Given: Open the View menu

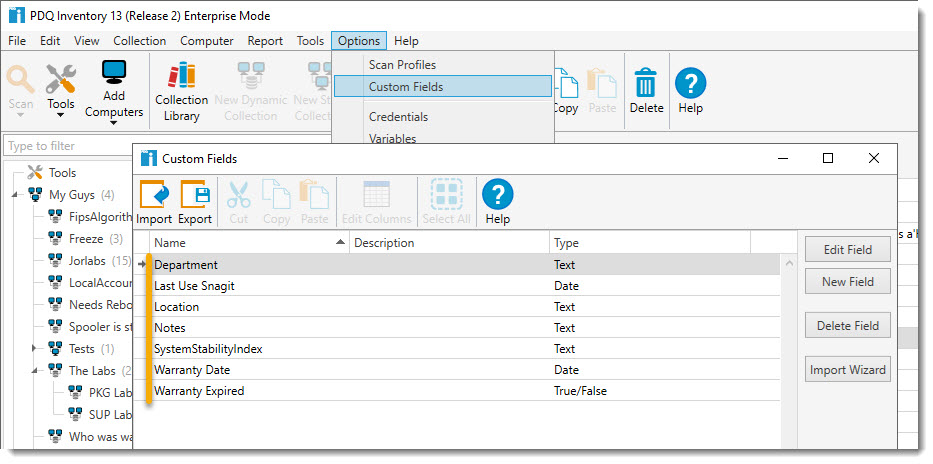Looking at the screenshot, I should pyautogui.click(x=87, y=40).
